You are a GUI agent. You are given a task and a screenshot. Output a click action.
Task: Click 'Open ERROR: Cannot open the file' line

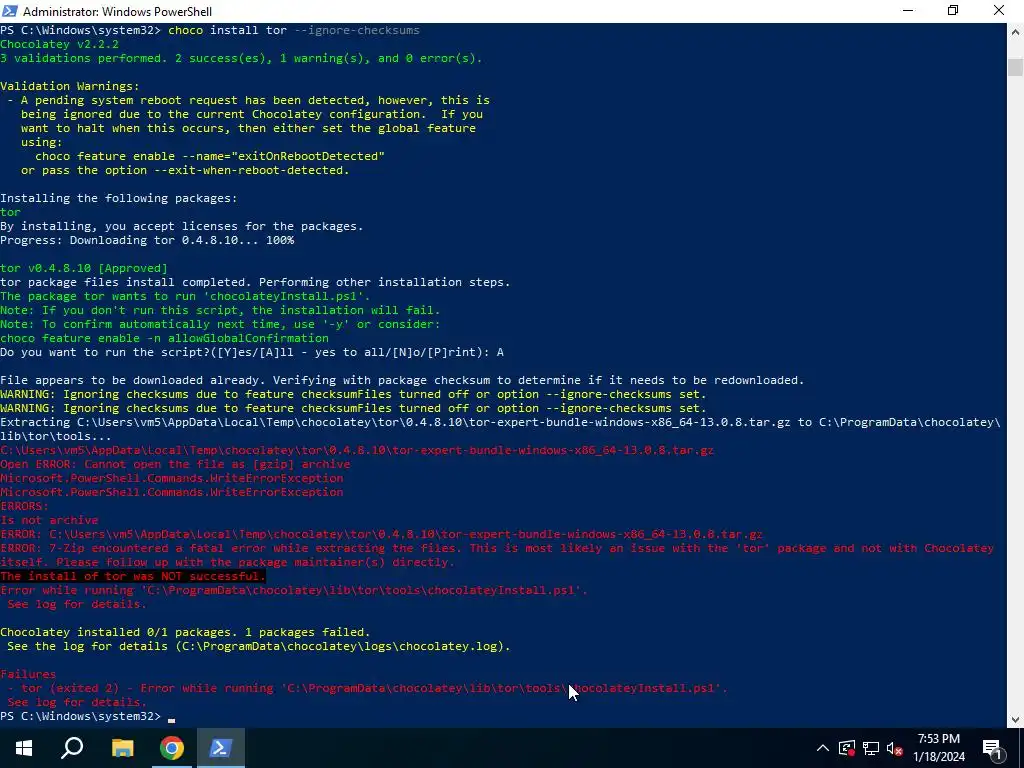point(175,464)
